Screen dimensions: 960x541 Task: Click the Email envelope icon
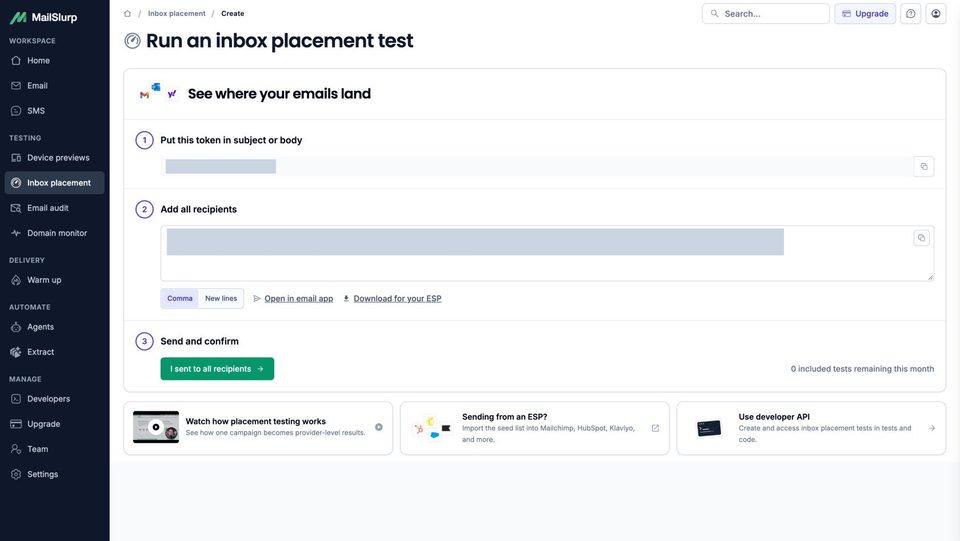point(16,86)
